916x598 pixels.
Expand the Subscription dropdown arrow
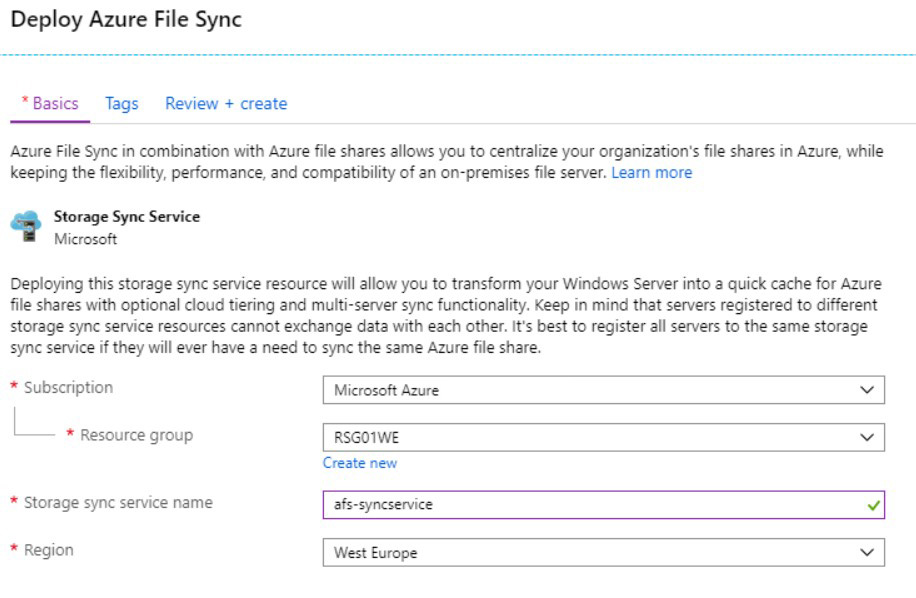tap(867, 390)
